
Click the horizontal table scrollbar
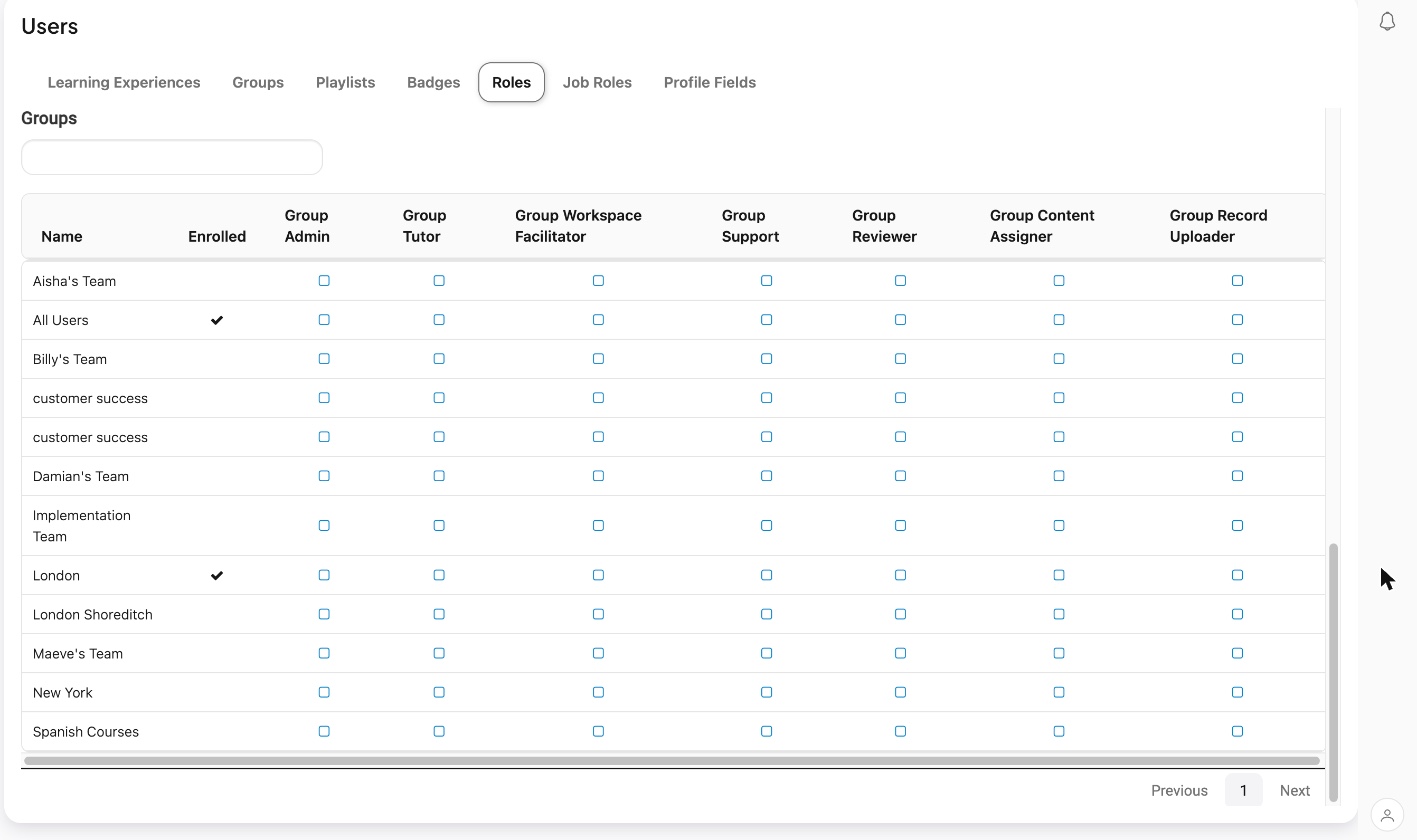point(672,760)
